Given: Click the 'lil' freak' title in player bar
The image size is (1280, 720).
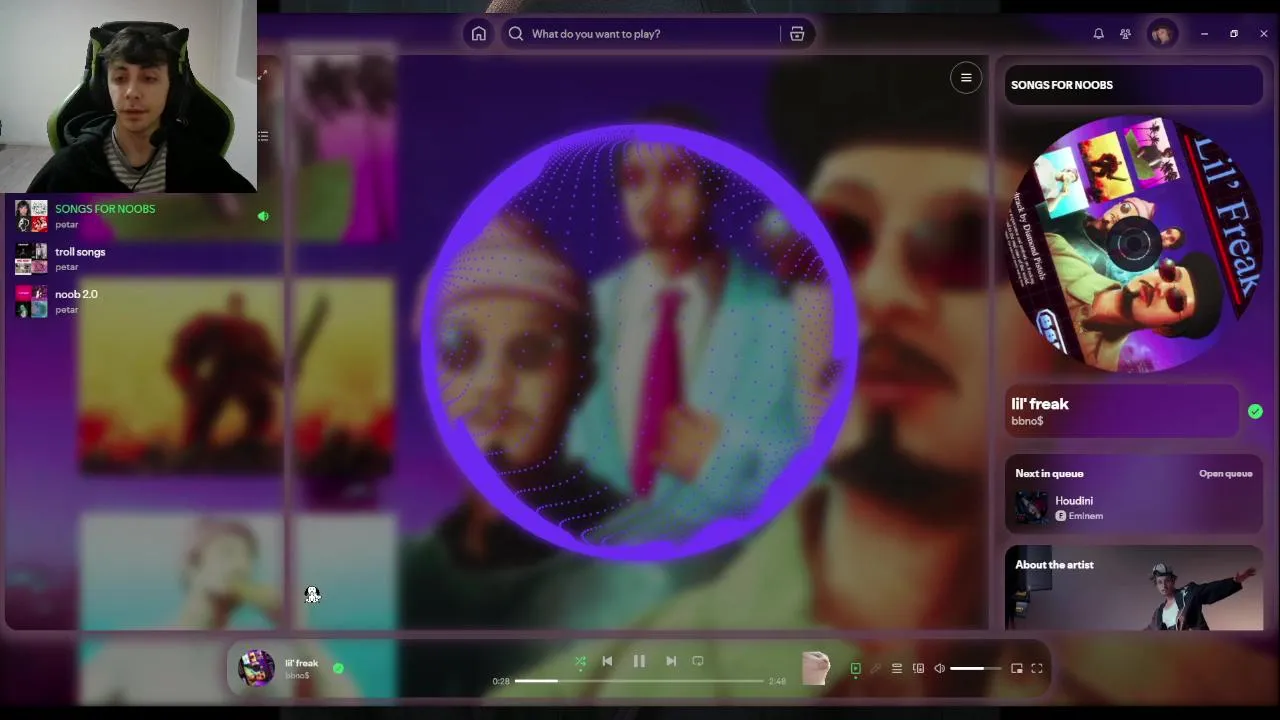Looking at the screenshot, I should (x=301, y=663).
